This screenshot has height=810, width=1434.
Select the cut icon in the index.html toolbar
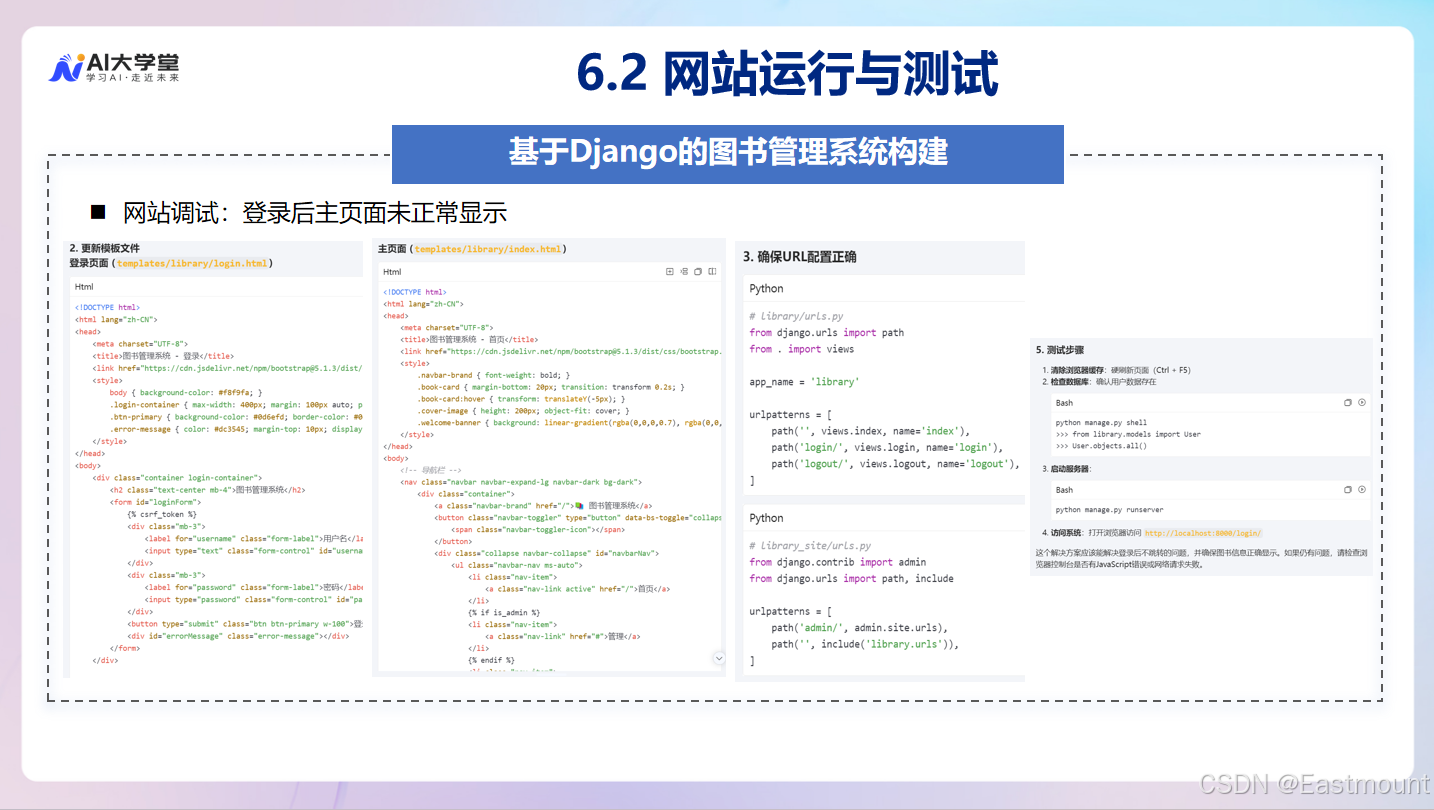pos(683,271)
